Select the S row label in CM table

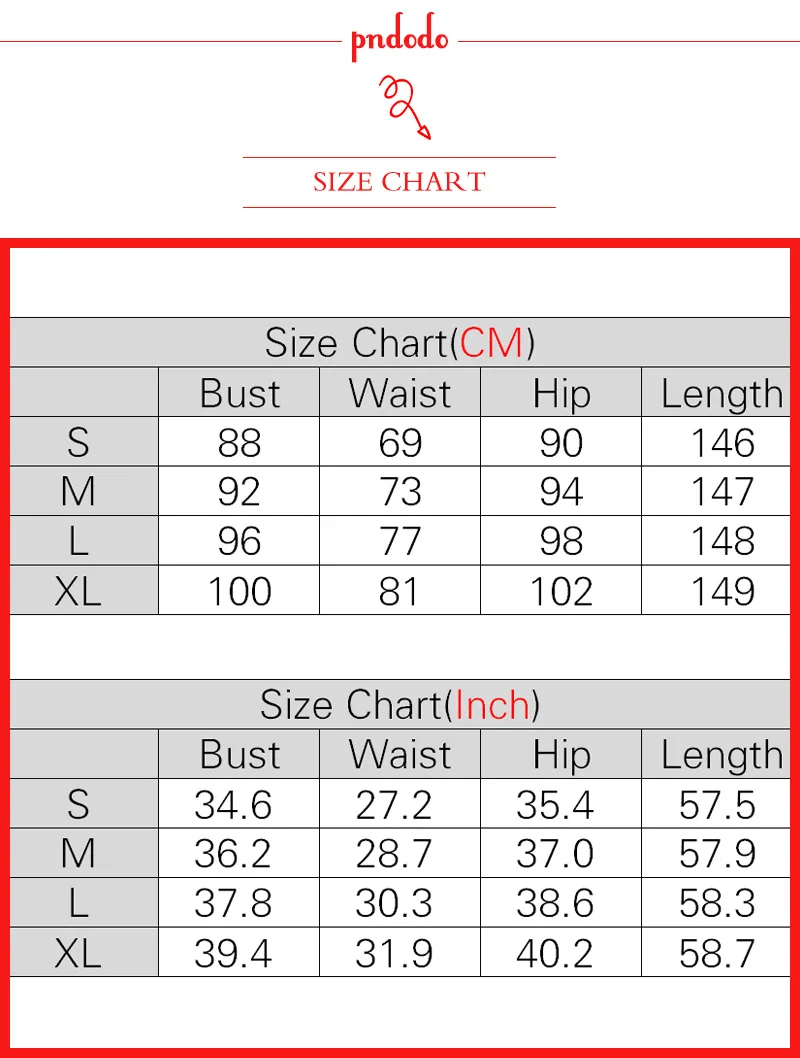tap(78, 443)
